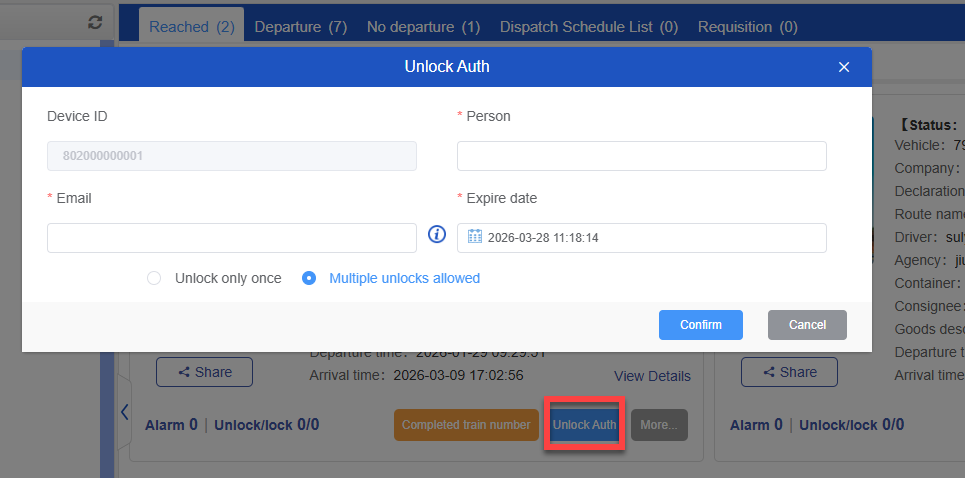Image resolution: width=965 pixels, height=478 pixels.
Task: Click the refresh icon in the left panel
Action: tap(95, 21)
